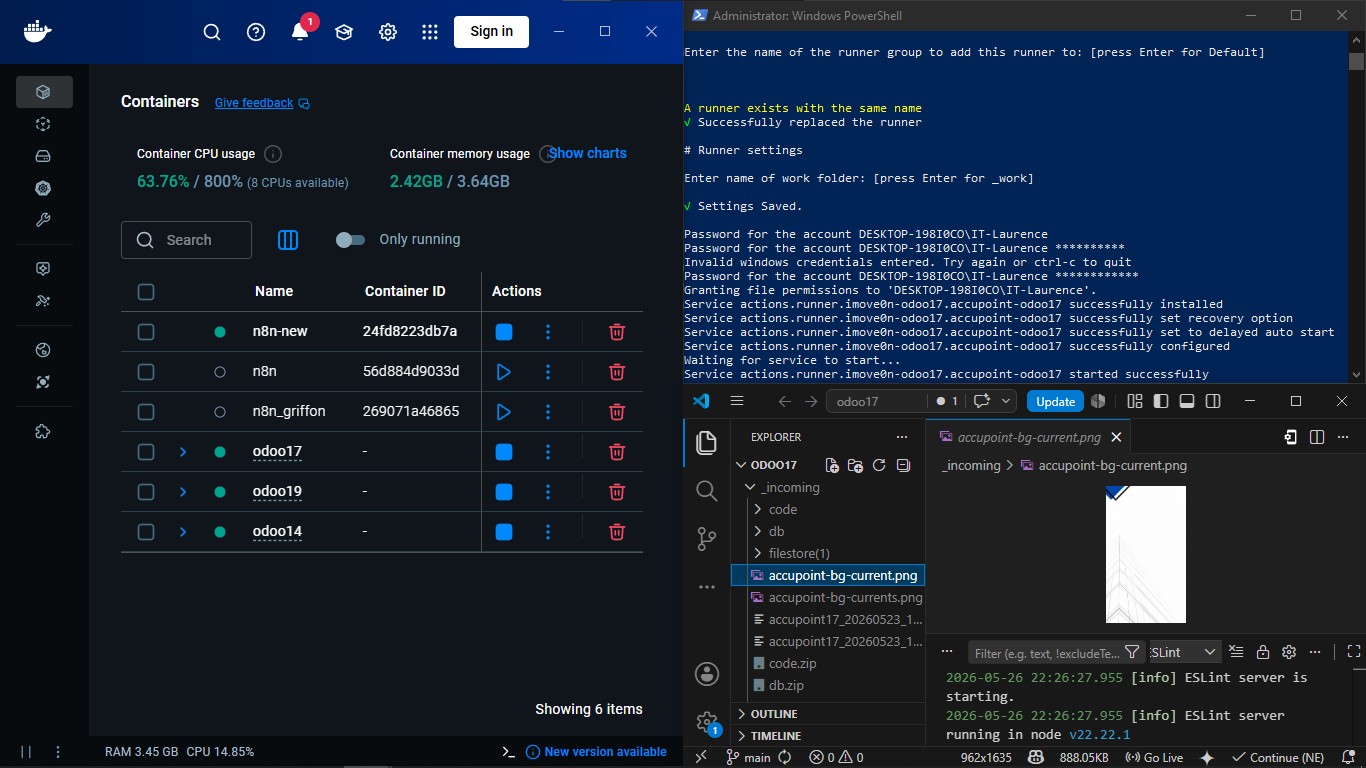The width and height of the screenshot is (1366, 768).
Task: Open Docker terminal icon in footer
Action: pos(508,752)
